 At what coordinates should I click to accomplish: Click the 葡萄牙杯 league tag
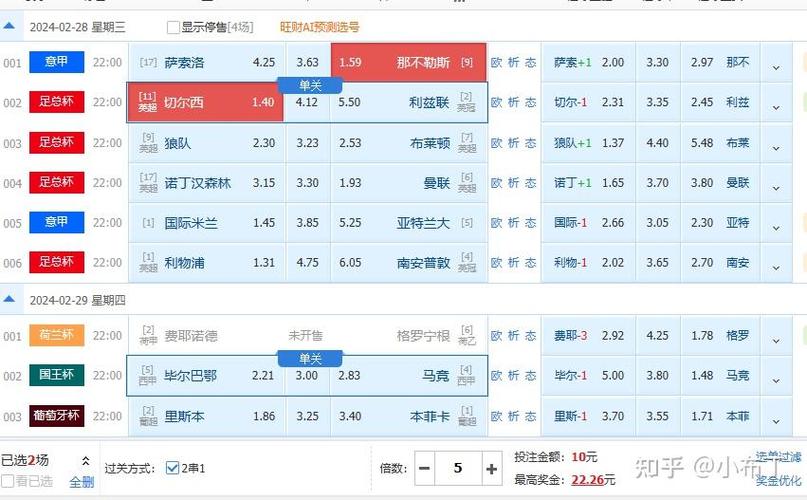[57, 416]
